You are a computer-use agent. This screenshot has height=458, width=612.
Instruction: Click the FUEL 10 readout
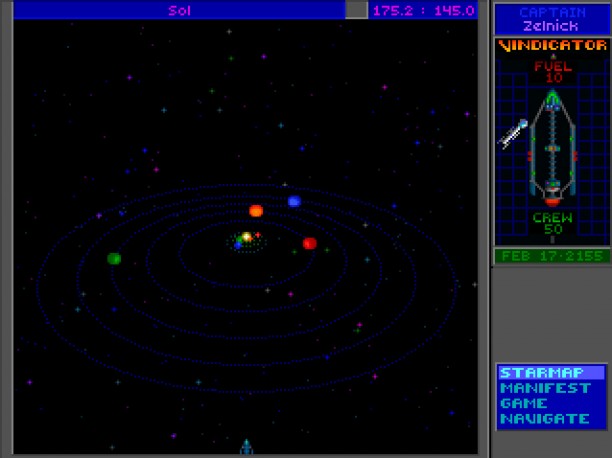tap(553, 72)
